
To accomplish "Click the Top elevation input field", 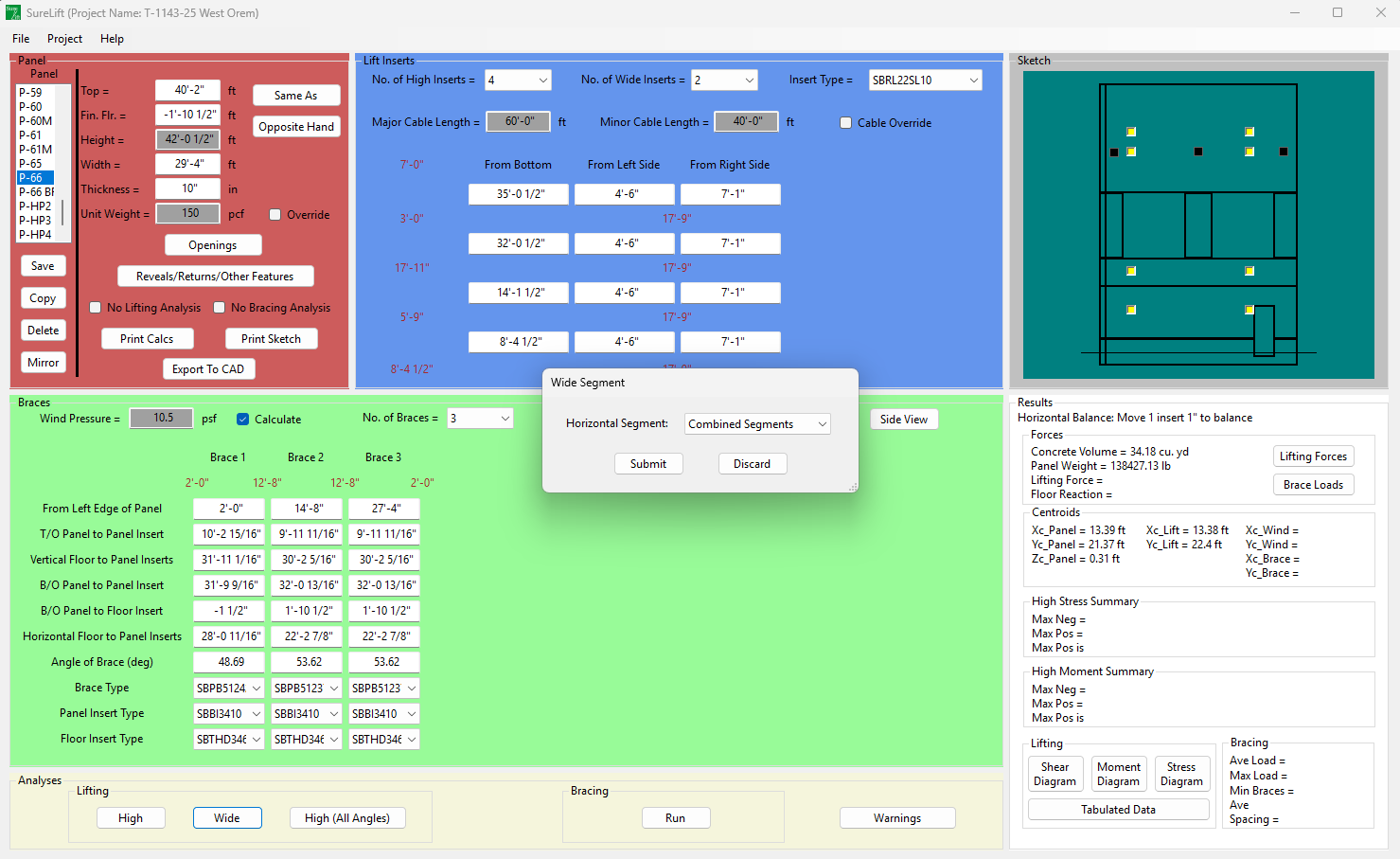I will [188, 90].
